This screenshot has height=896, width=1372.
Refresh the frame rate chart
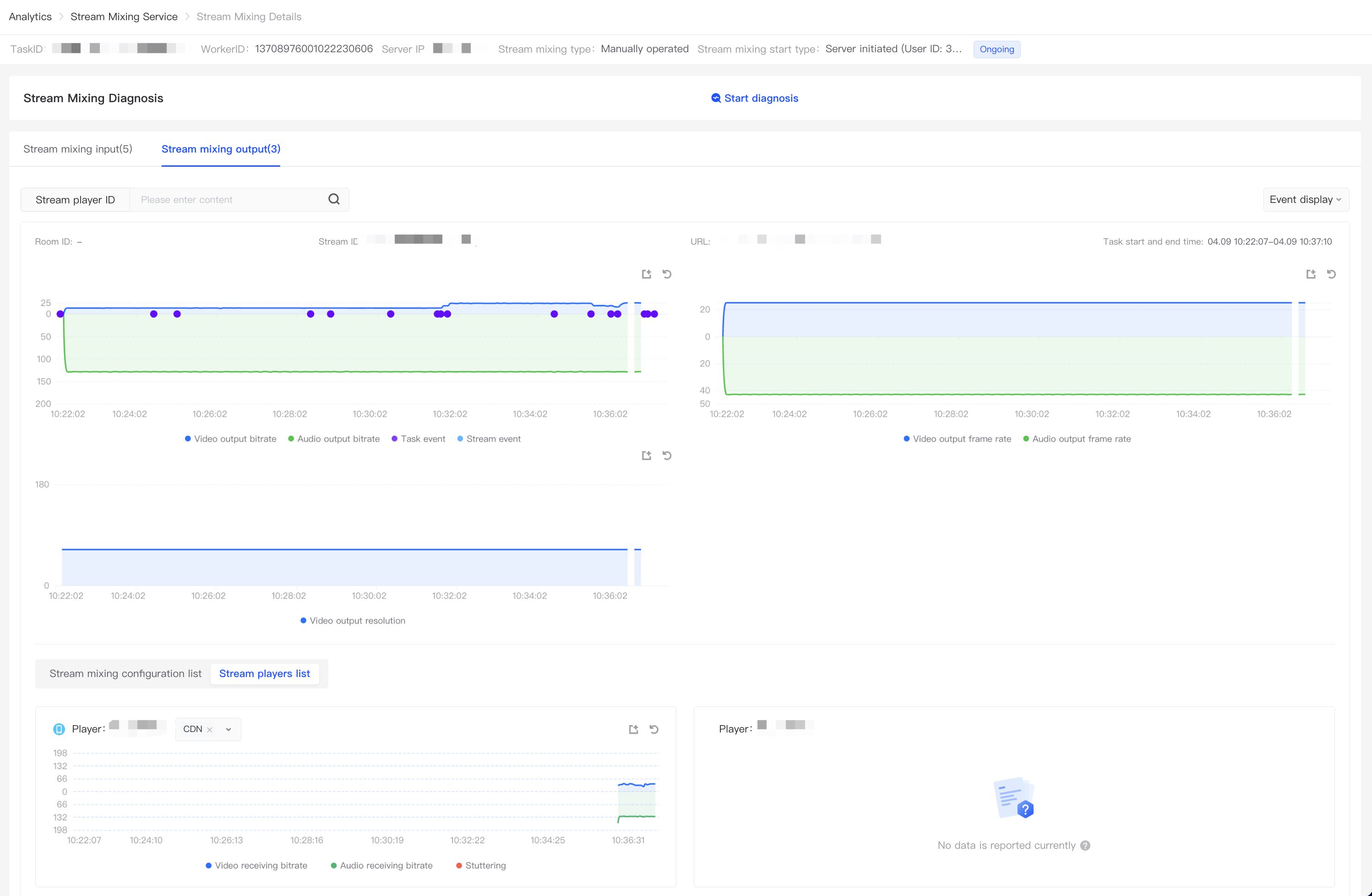click(1331, 274)
